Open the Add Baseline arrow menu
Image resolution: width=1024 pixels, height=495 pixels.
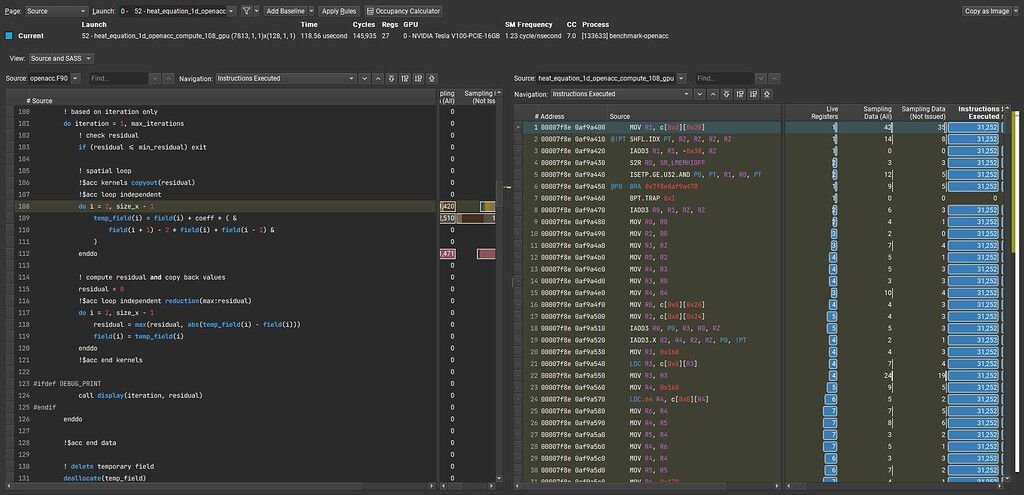point(312,11)
